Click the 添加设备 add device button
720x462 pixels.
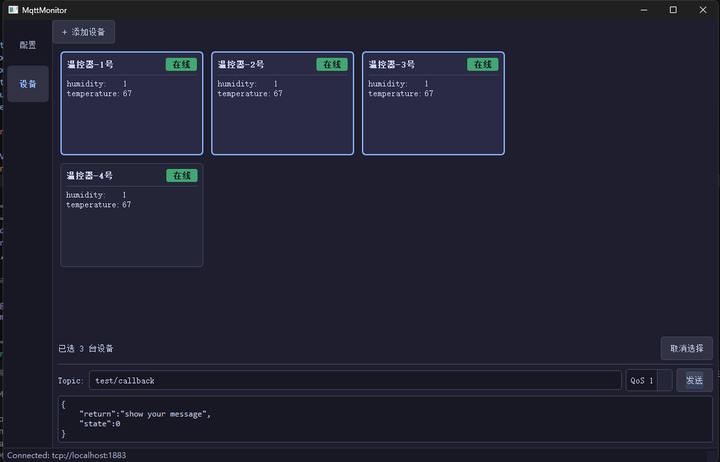click(84, 32)
